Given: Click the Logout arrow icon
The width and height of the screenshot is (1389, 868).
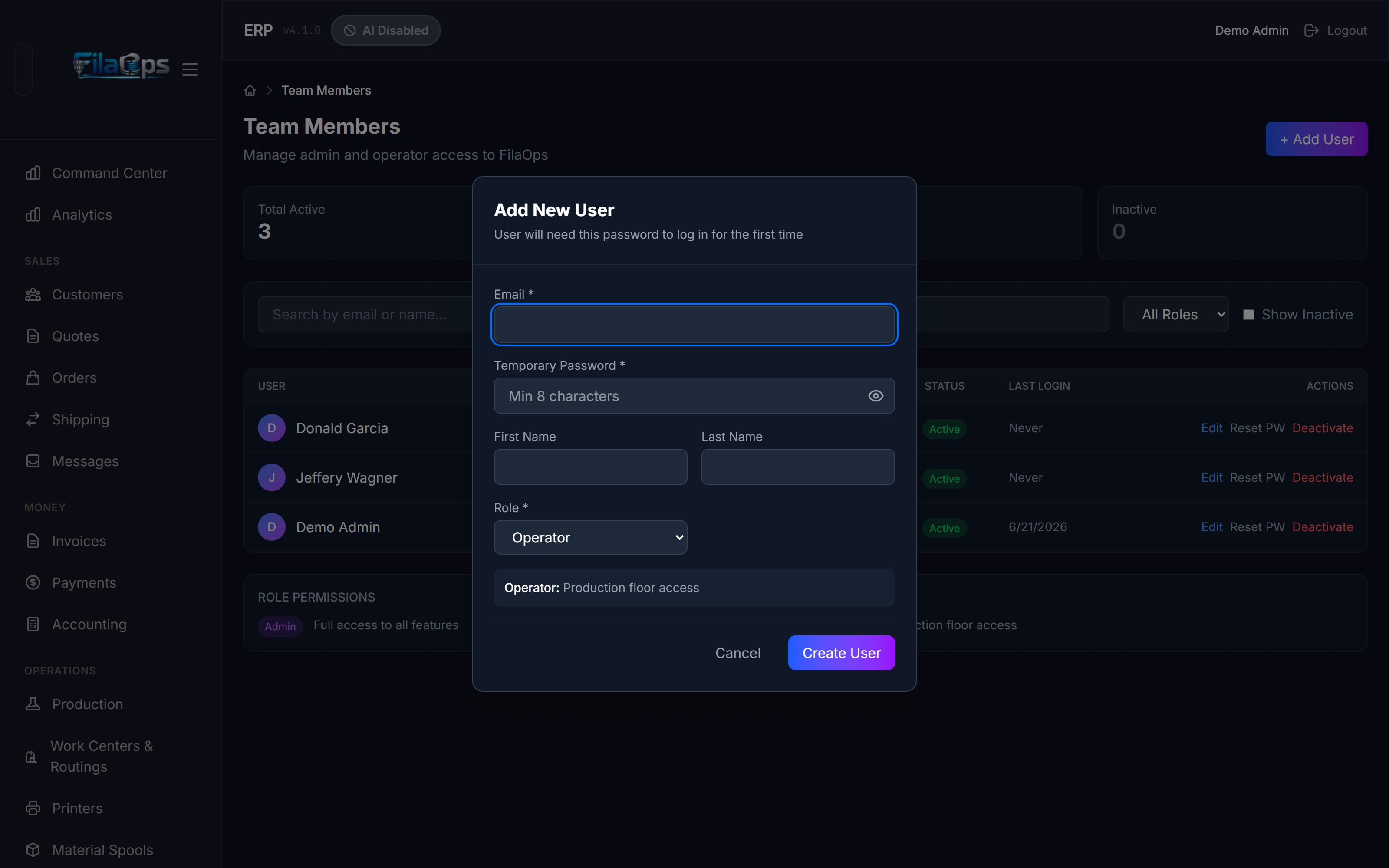Looking at the screenshot, I should 1311,30.
